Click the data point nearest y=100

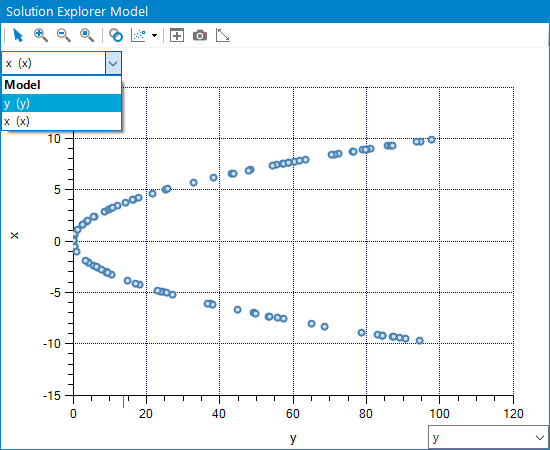point(431,140)
